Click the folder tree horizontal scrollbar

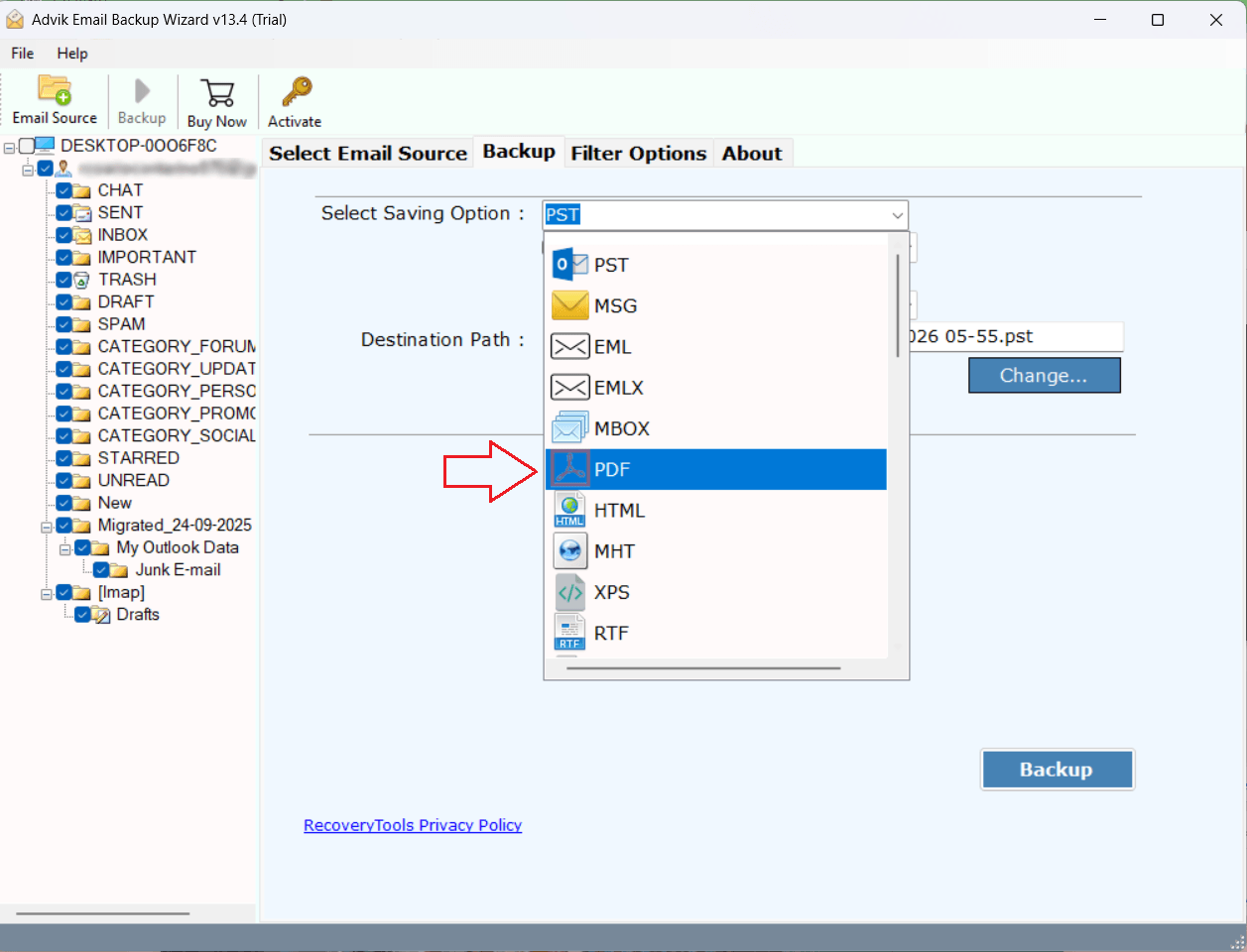click(103, 913)
